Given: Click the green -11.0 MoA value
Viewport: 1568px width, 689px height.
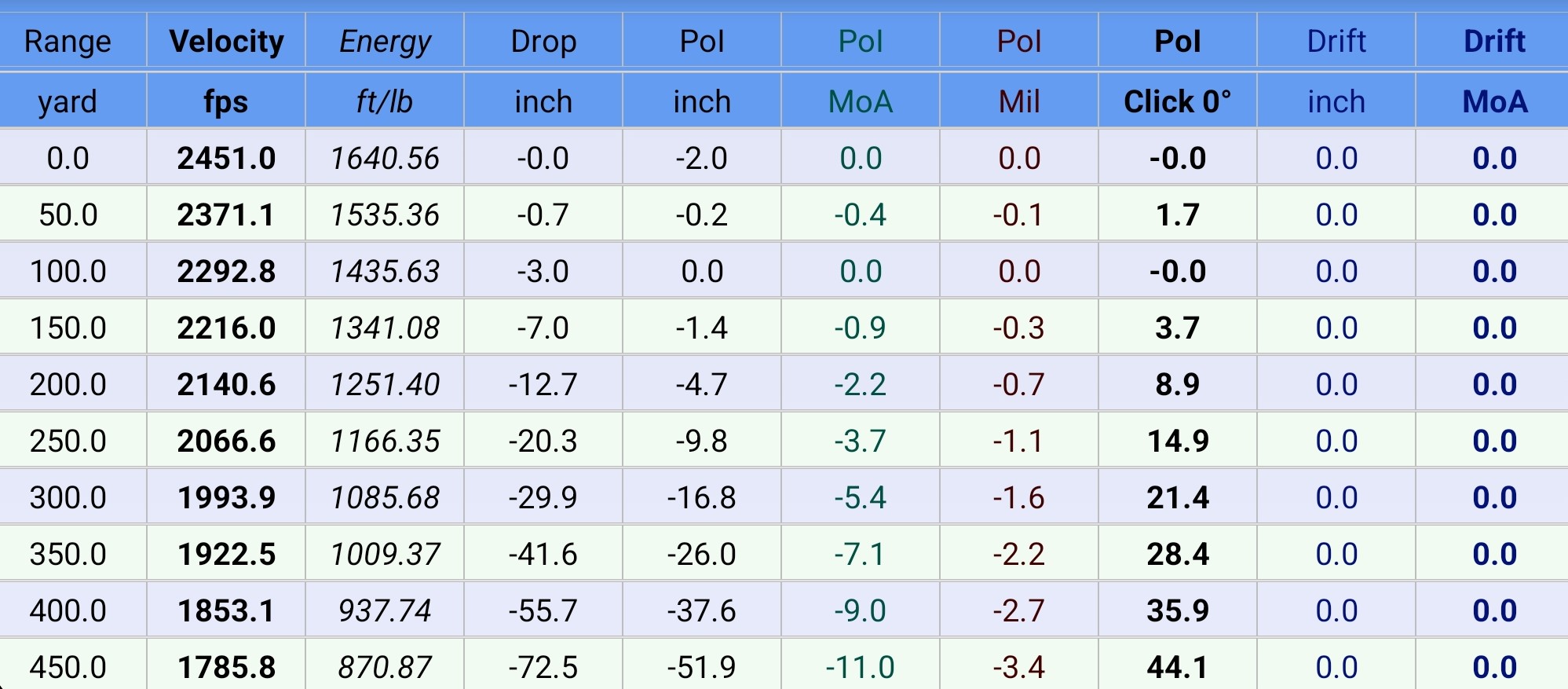Looking at the screenshot, I should [x=861, y=667].
